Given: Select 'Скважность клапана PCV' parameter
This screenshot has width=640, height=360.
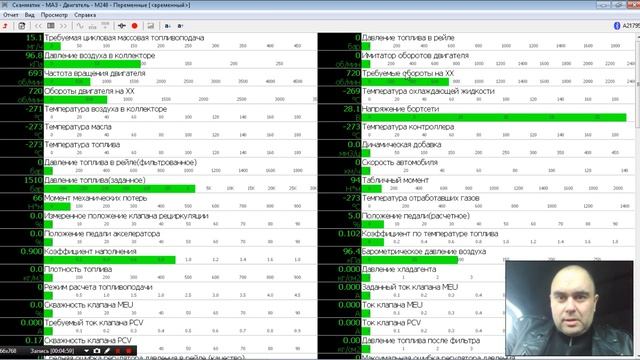Looking at the screenshot, I should click(x=88, y=340).
